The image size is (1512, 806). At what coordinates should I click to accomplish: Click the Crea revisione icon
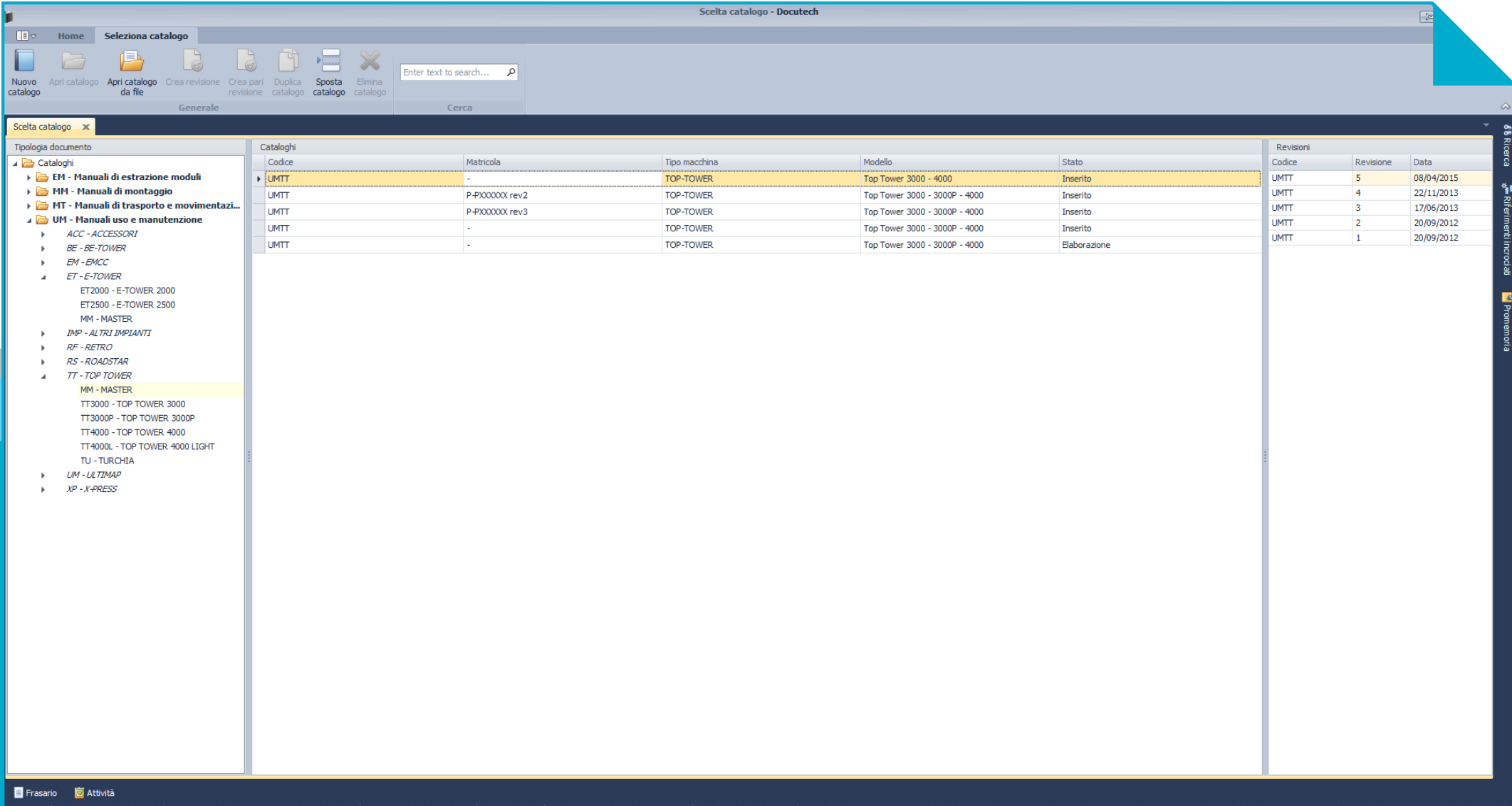[192, 62]
